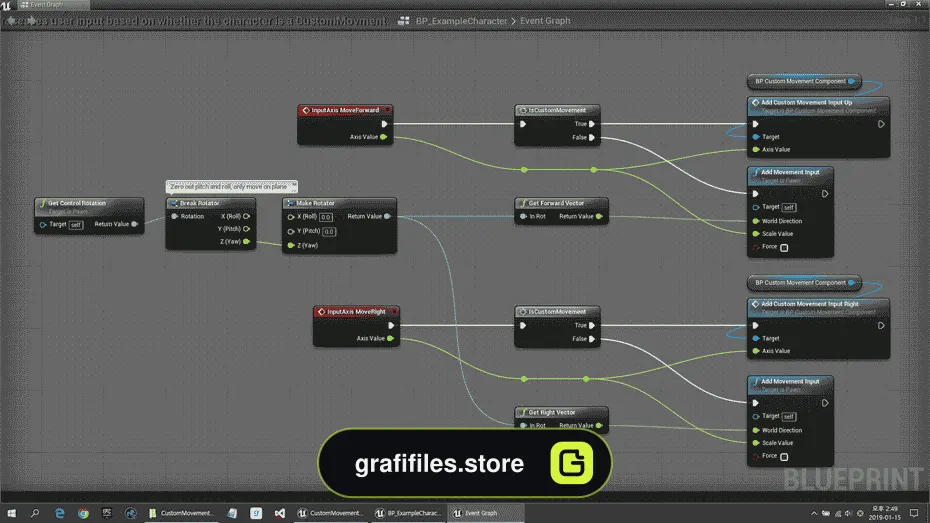Toggle Force checkbox on lower Add Movement Input

point(784,457)
